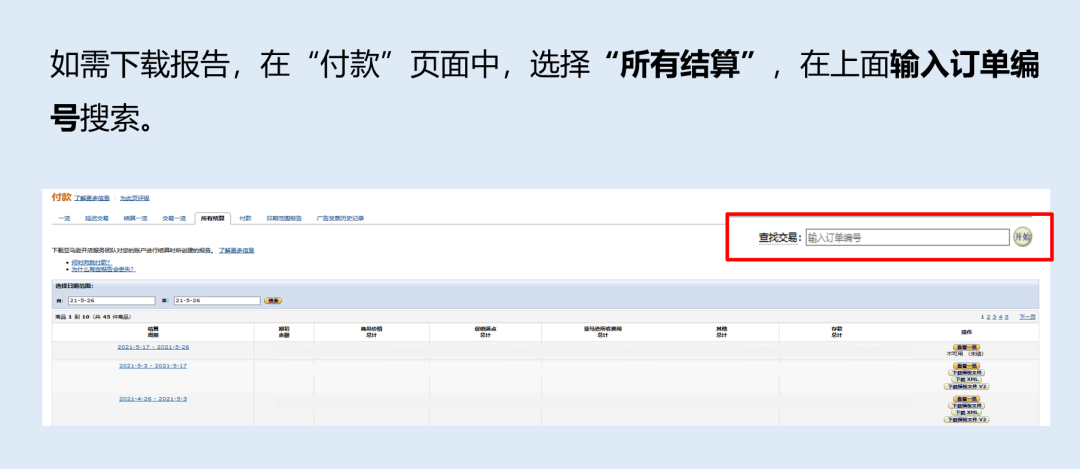Switch to the 广告发票历史记录 tab
This screenshot has height=469, width=1080.
[x=340, y=217]
